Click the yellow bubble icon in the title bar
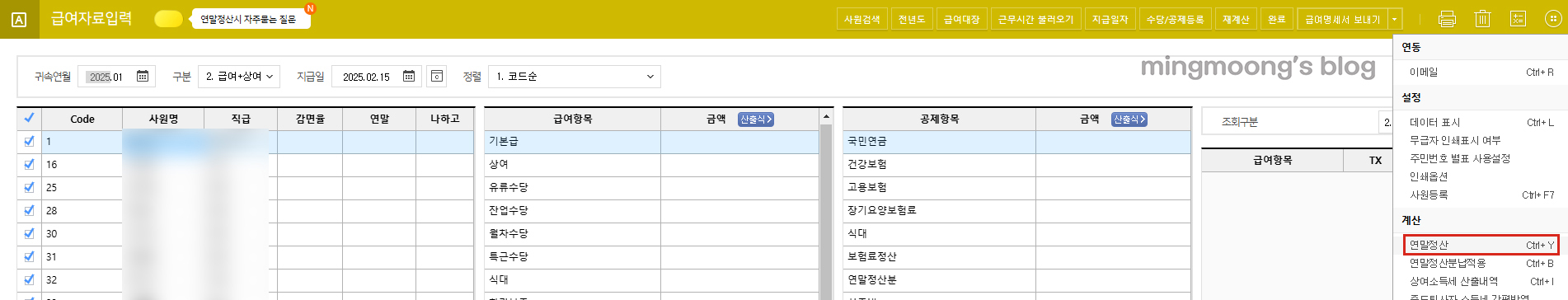This screenshot has height=300, width=1568. point(168,18)
